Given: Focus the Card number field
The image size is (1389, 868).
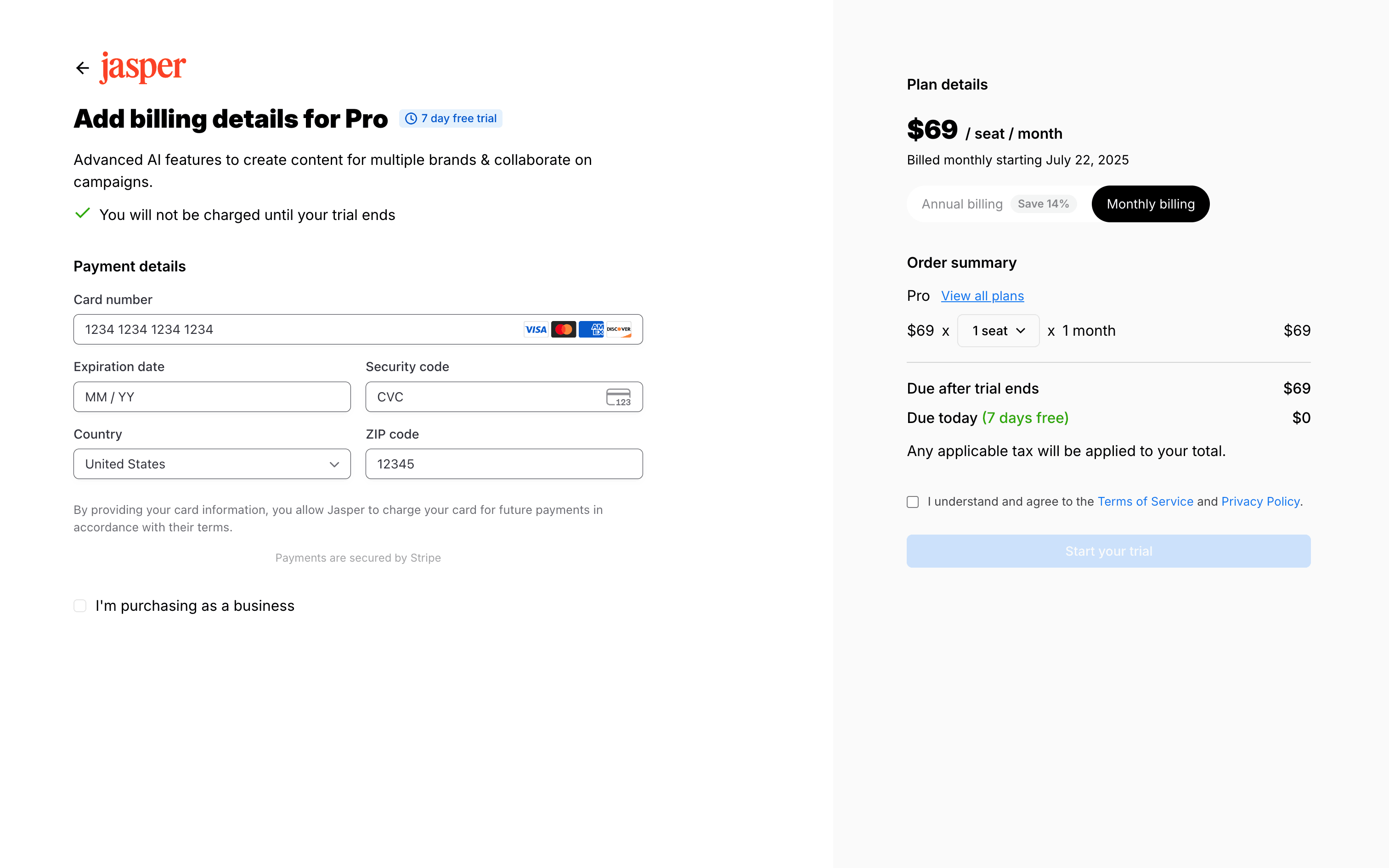Looking at the screenshot, I should tap(299, 330).
